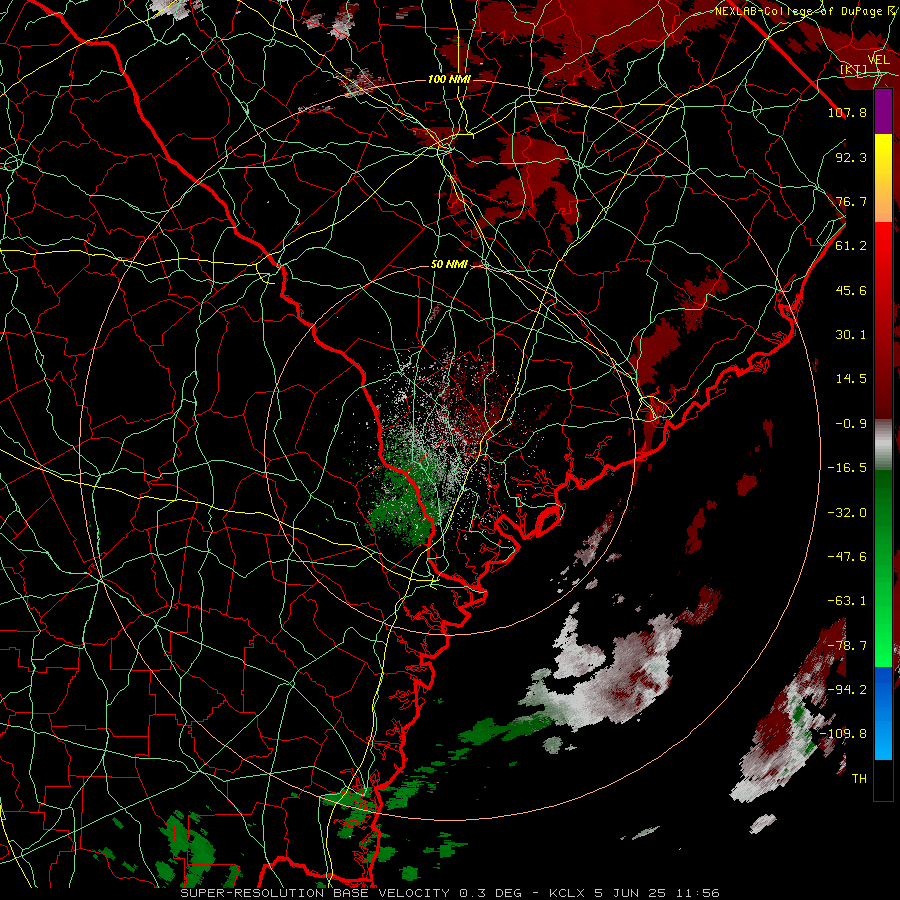Click the 50 NMI range ring label
The width and height of the screenshot is (900, 900).
449,264
